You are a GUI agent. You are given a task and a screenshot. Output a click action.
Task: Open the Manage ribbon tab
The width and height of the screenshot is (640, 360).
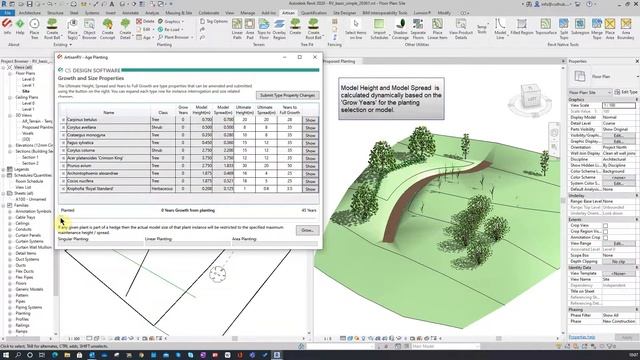(247, 13)
